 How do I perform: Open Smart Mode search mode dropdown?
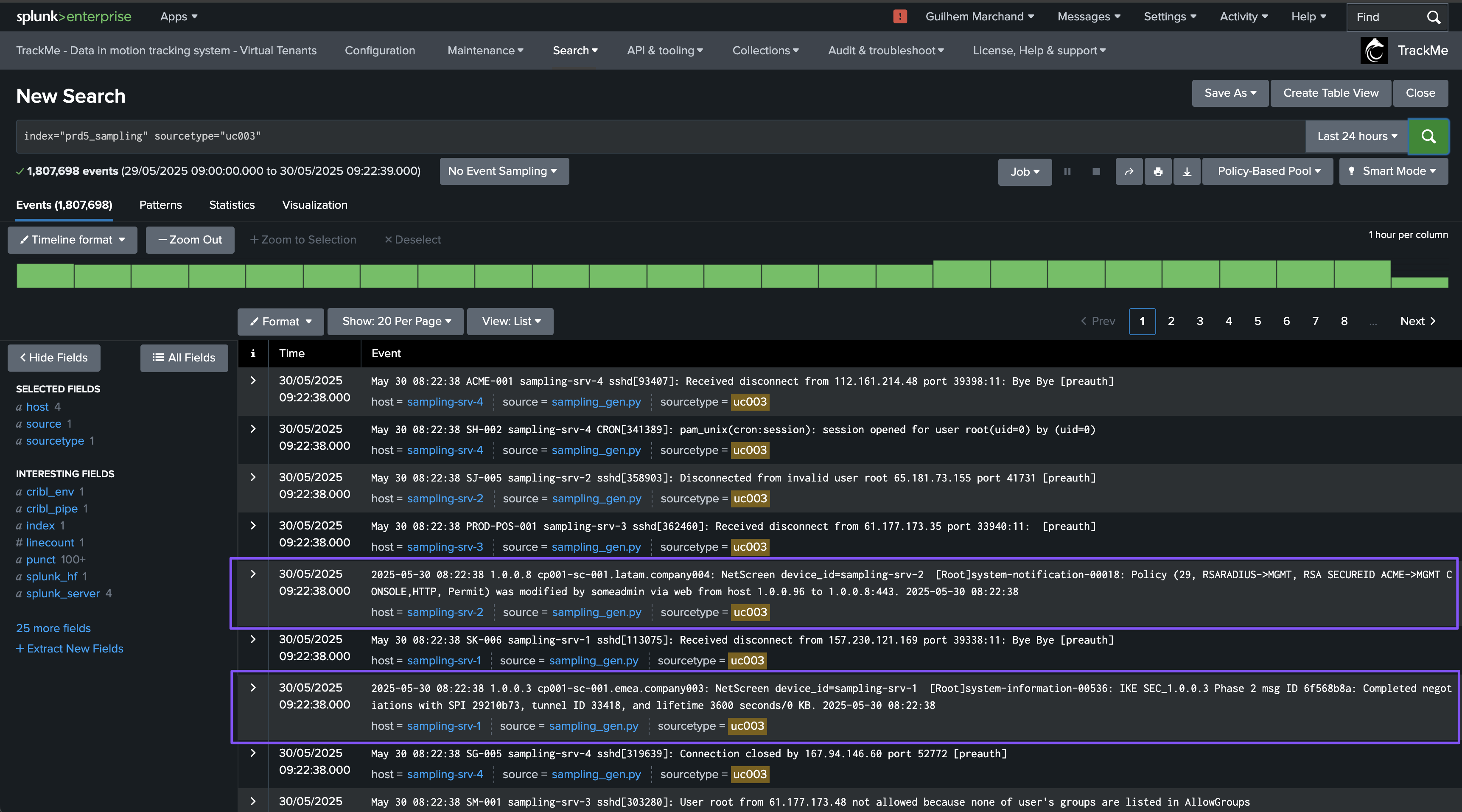[1393, 171]
